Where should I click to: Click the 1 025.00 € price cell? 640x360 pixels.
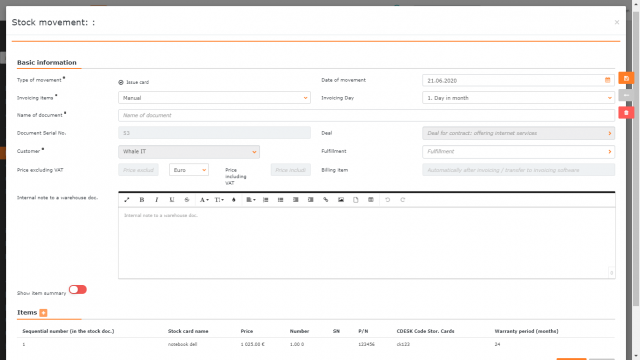252,344
